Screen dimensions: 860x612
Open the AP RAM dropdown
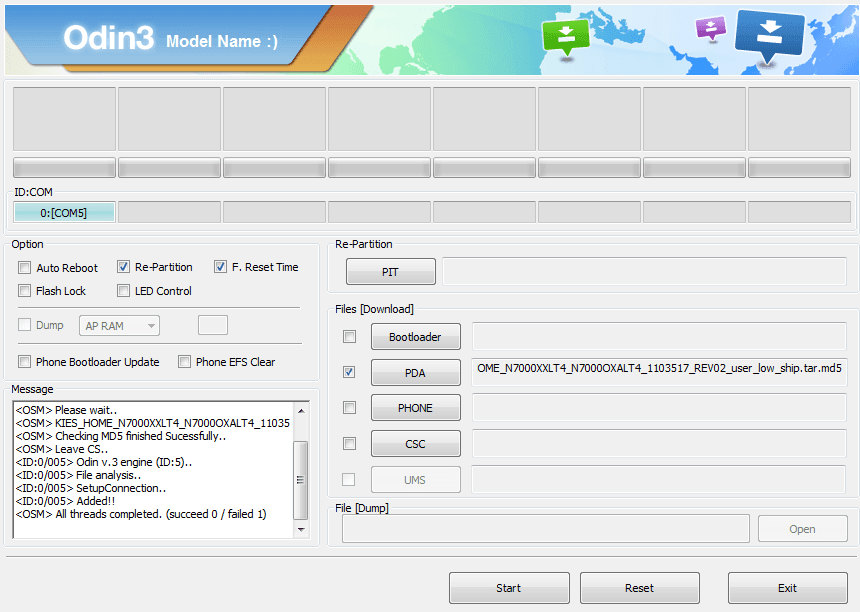point(120,326)
